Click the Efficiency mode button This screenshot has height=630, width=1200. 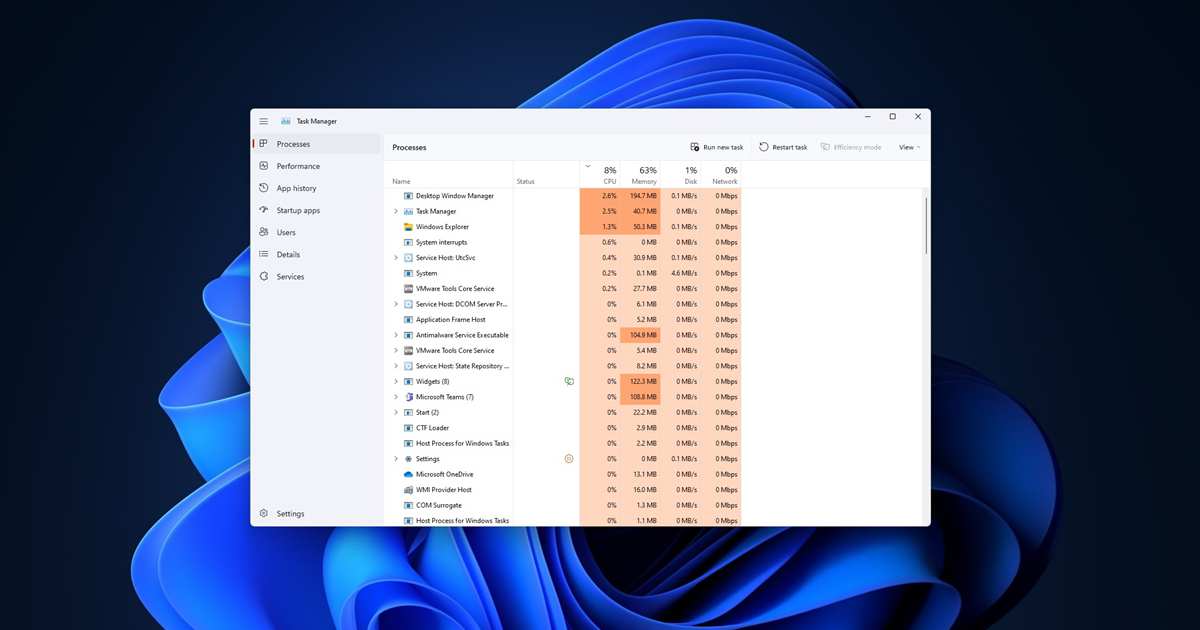(851, 147)
